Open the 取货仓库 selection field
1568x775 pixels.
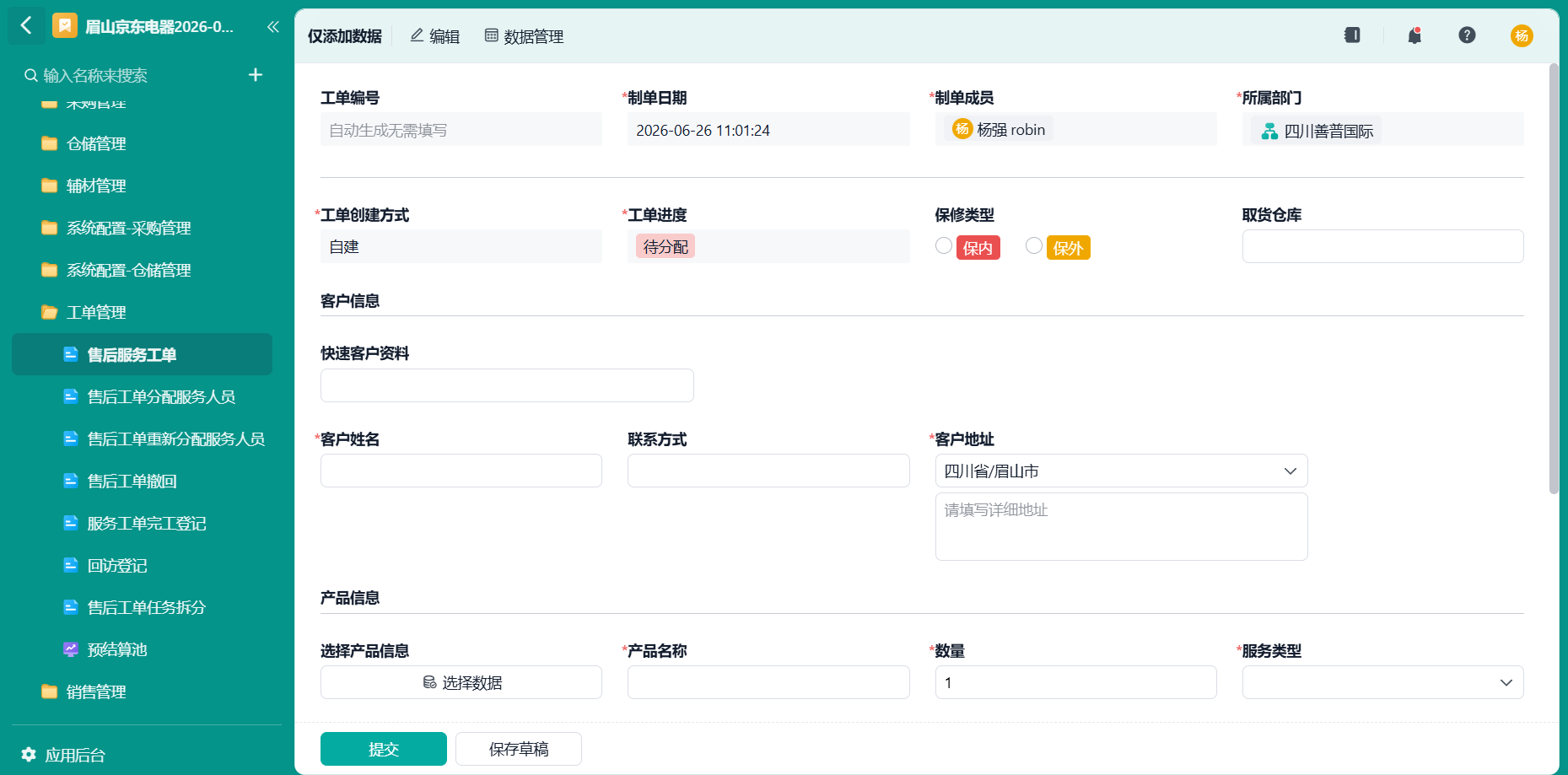1382,246
